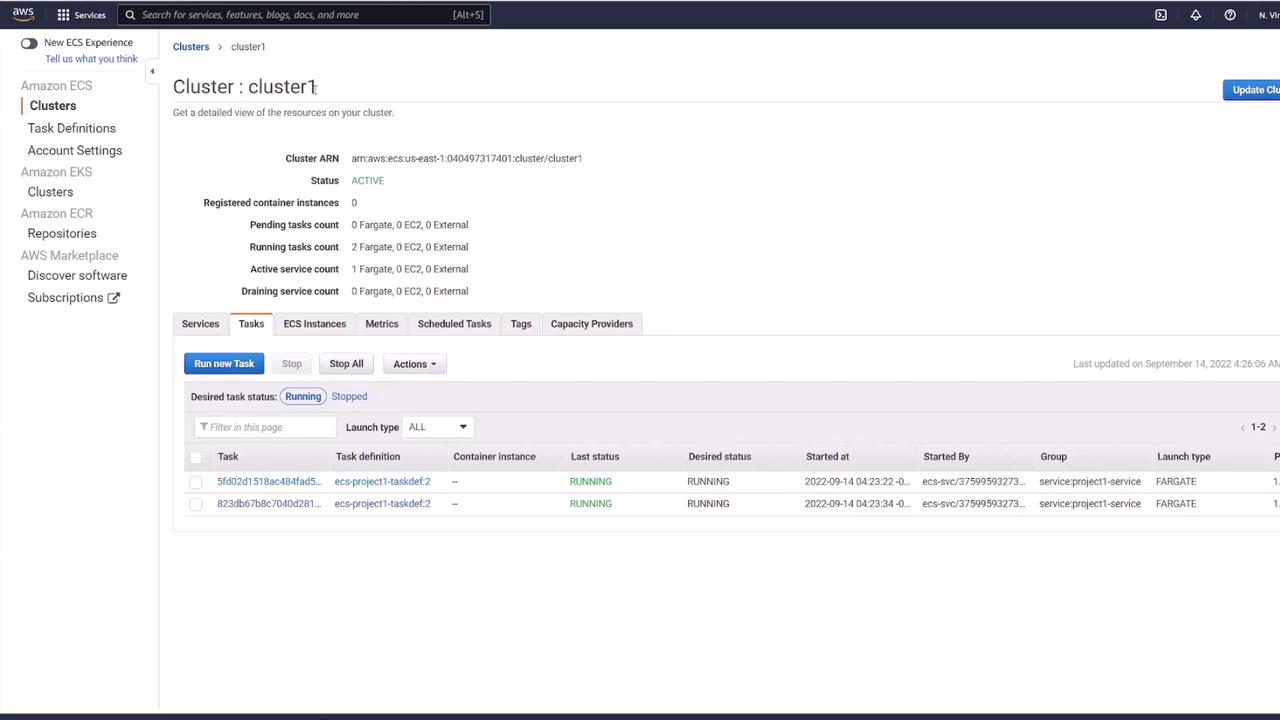Open the Actions dropdown
Screen dimensions: 1280x720
(x=415, y=364)
